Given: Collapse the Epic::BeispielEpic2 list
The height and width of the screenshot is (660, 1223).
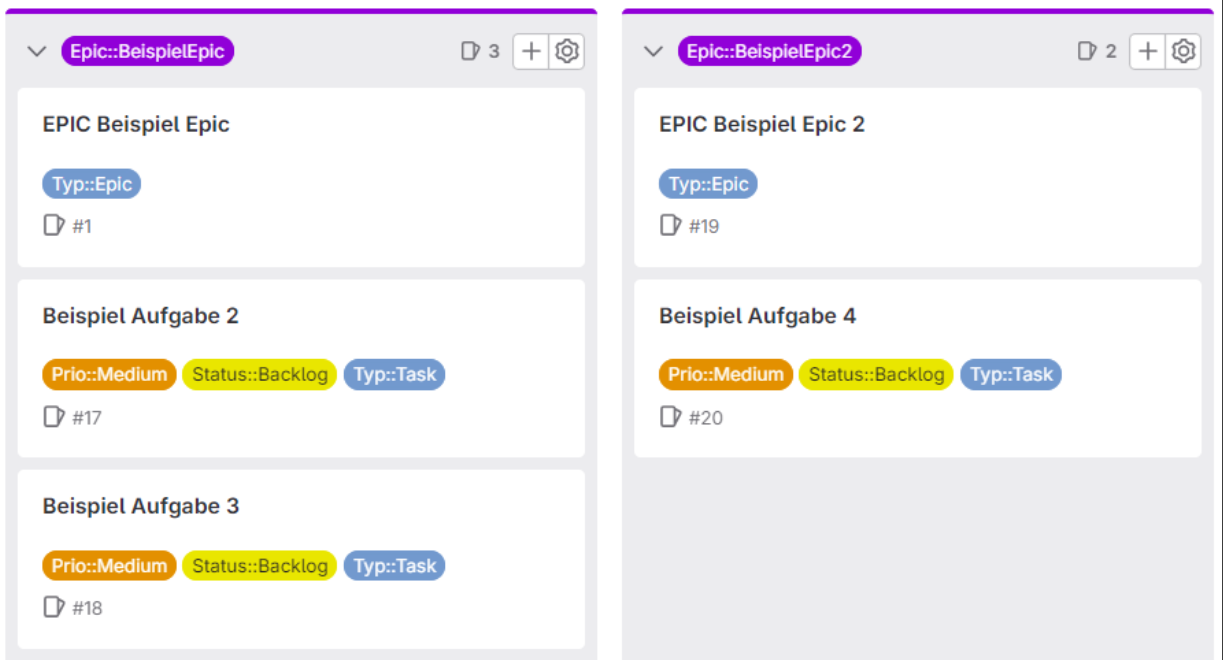Looking at the screenshot, I should [653, 51].
